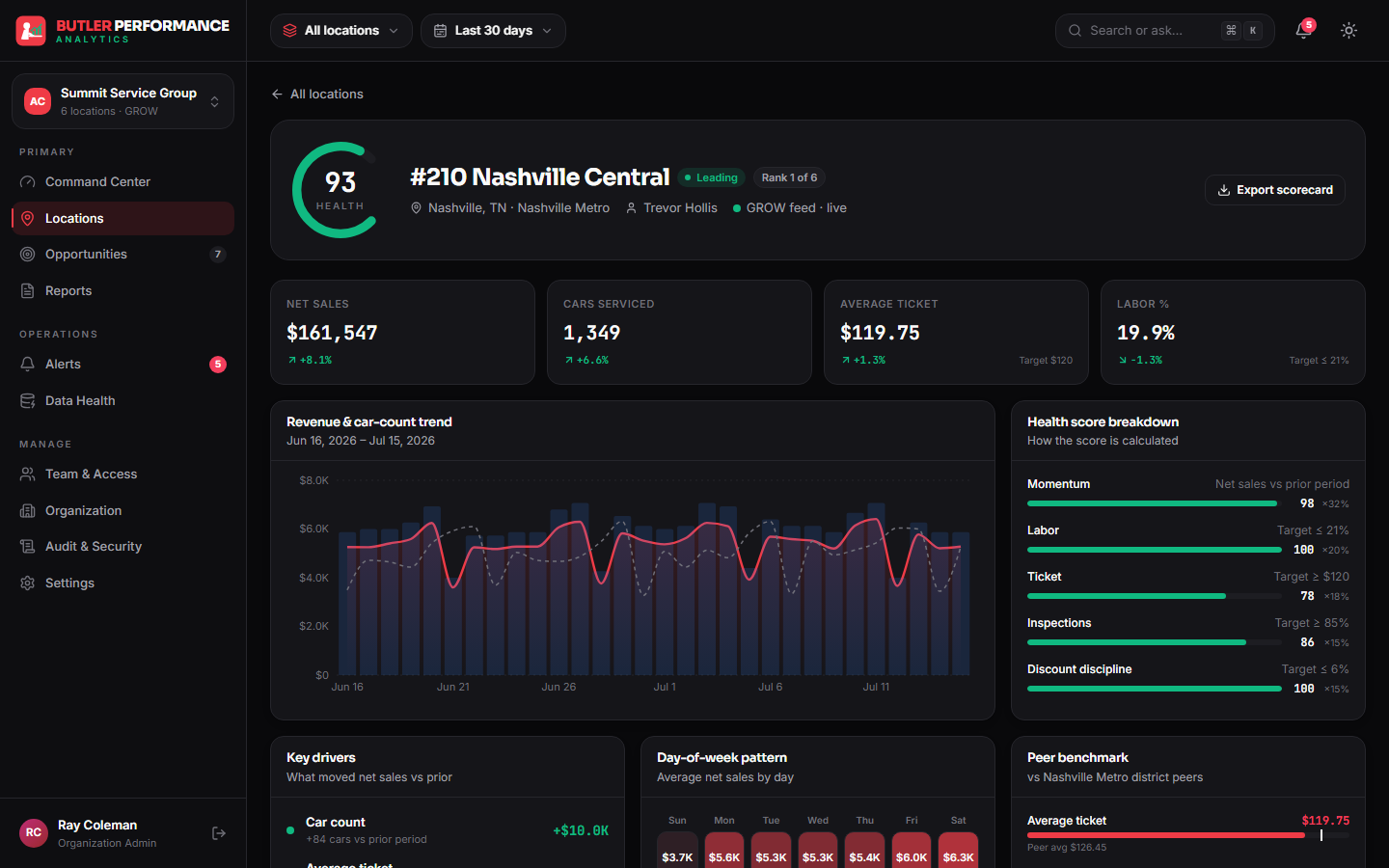Screen dimensions: 1389x868
Task: Click the RC user avatar
Action: pos(34,833)
